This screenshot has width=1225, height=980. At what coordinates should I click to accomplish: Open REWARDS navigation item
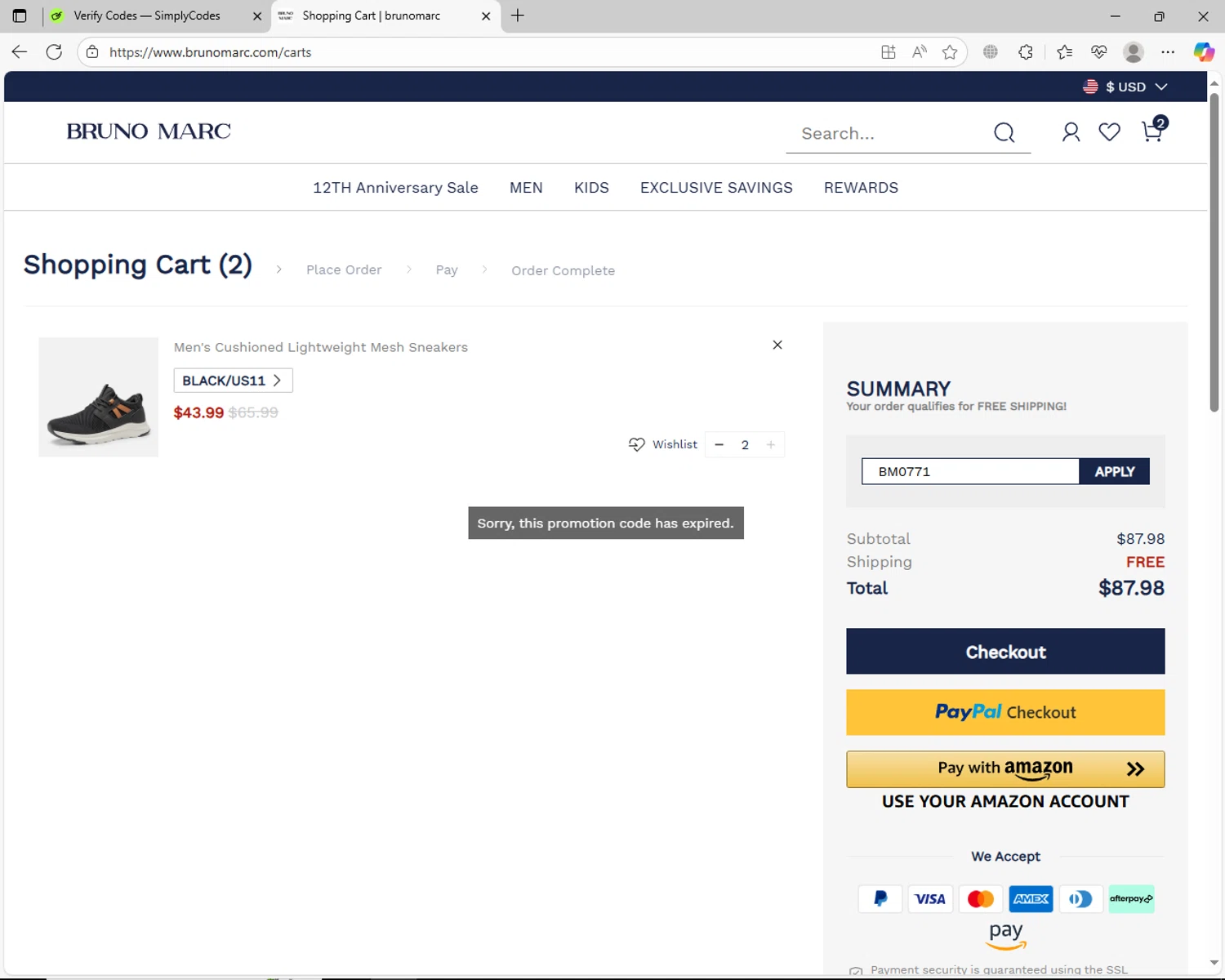point(861,188)
